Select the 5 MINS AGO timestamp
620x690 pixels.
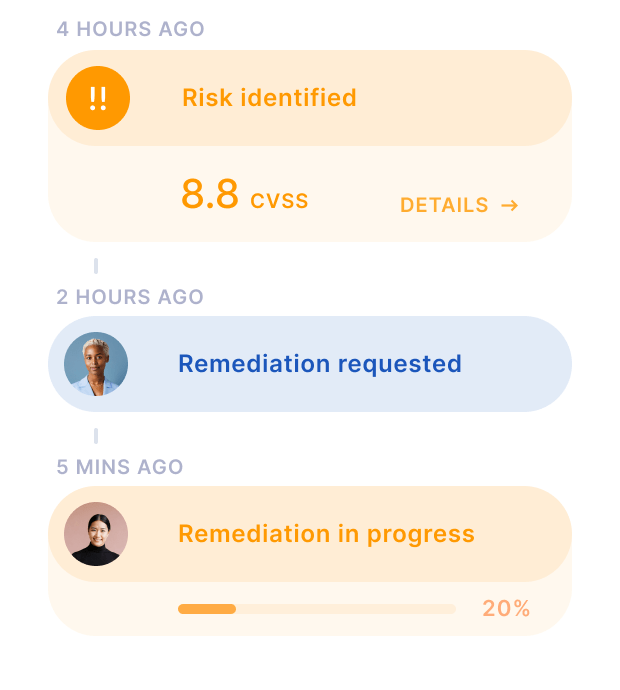click(x=120, y=467)
